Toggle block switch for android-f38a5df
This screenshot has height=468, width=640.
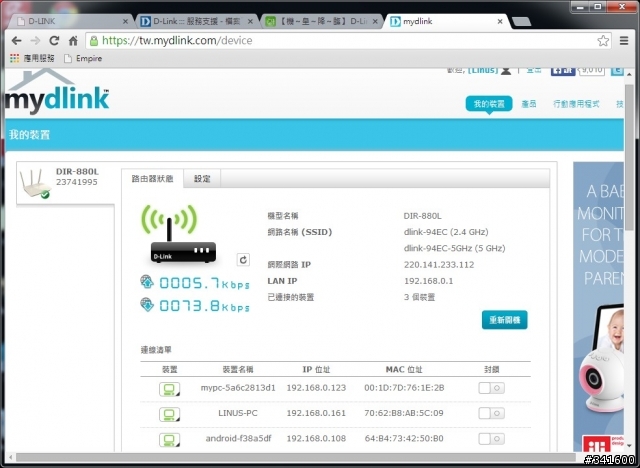491,439
